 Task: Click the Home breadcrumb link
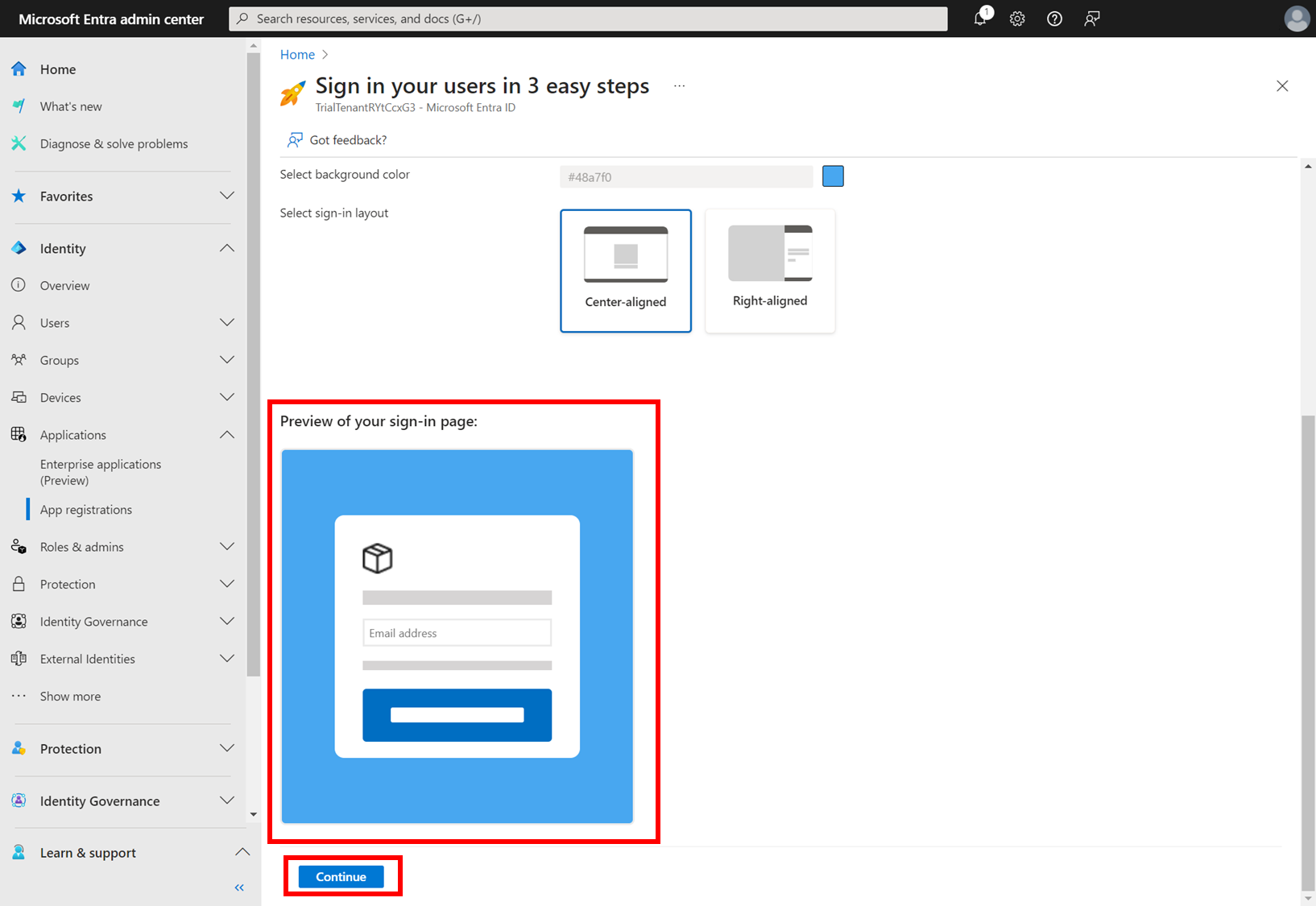pyautogui.click(x=297, y=54)
